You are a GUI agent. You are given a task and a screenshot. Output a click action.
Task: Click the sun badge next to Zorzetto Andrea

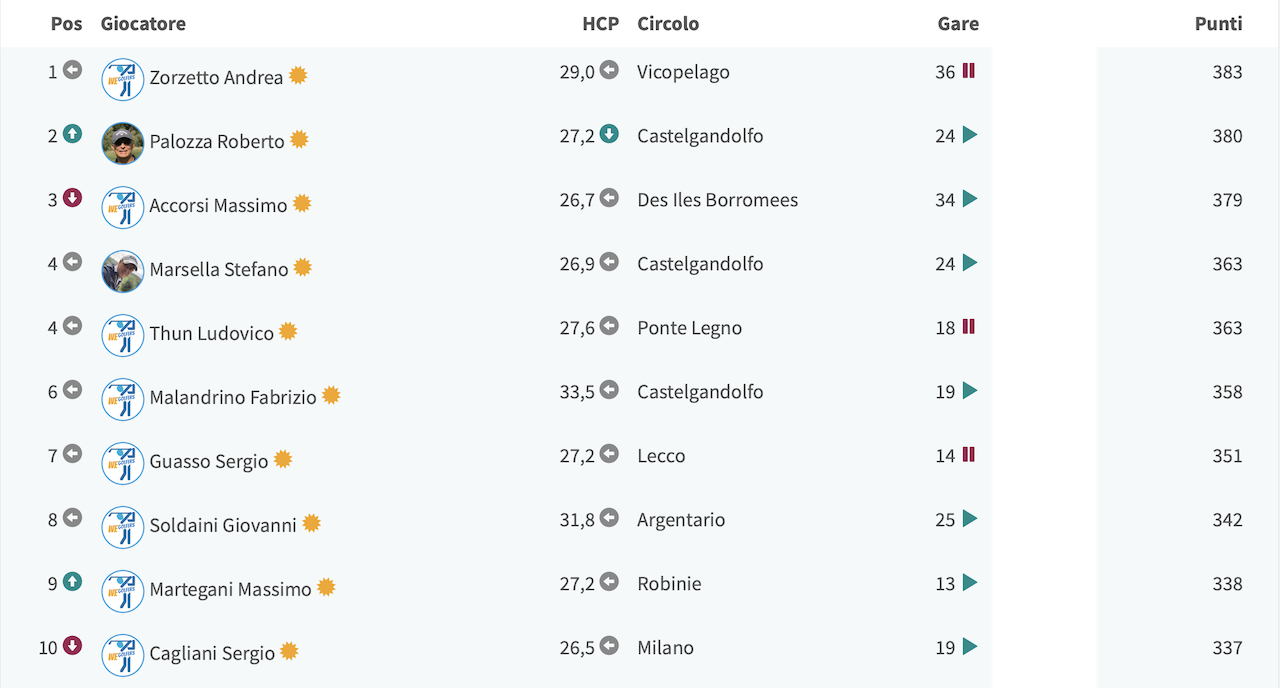[x=298, y=75]
